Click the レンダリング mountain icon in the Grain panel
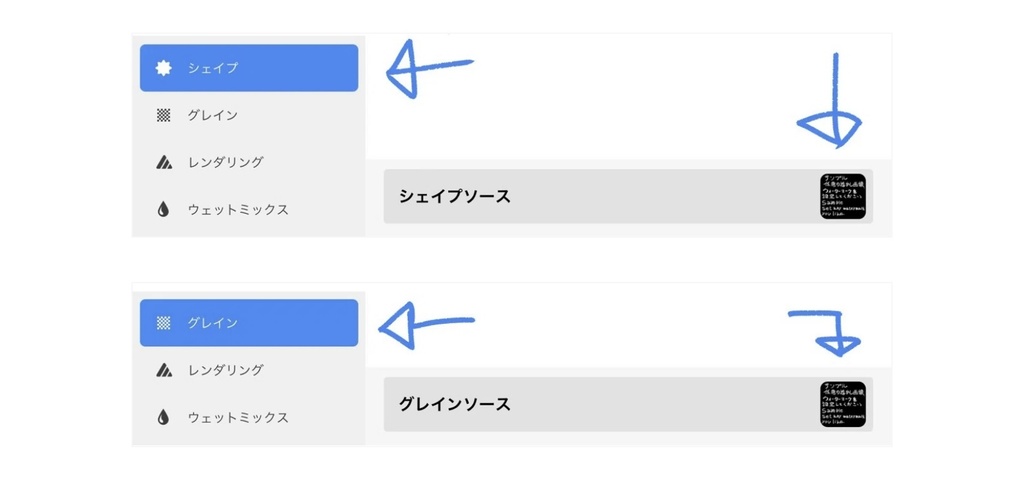The height and width of the screenshot is (489, 1024). (x=164, y=370)
